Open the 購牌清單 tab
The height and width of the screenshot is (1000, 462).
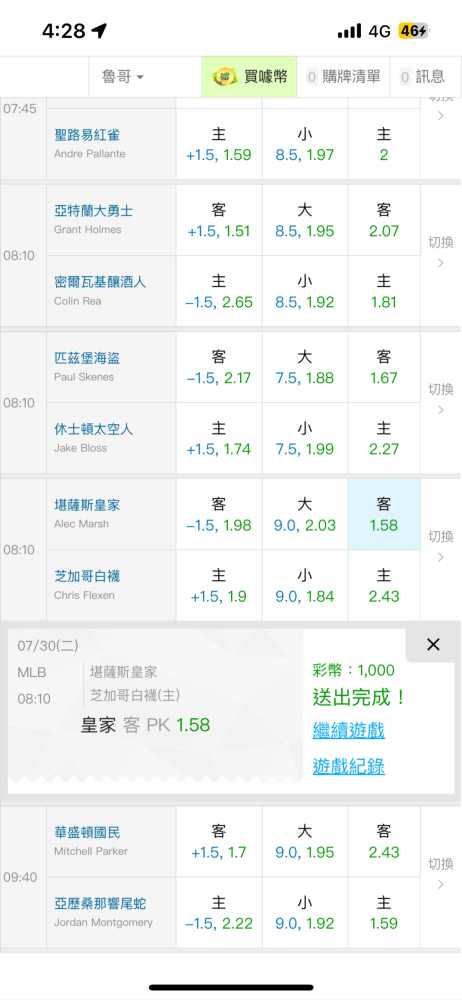click(343, 77)
